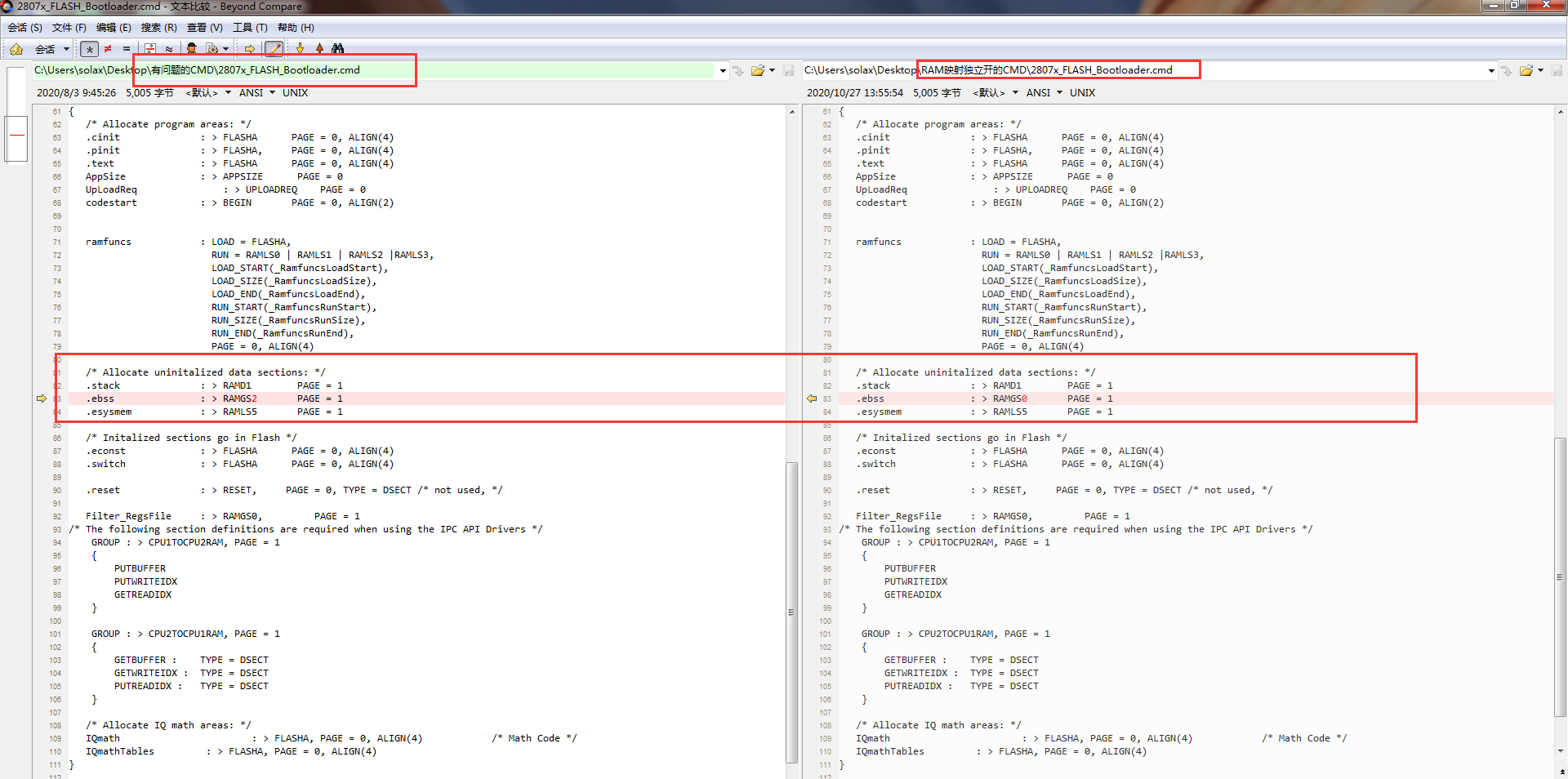This screenshot has height=779, width=1568.
Task: Expand the left pane Browse folder dropdown arrow
Action: [773, 71]
